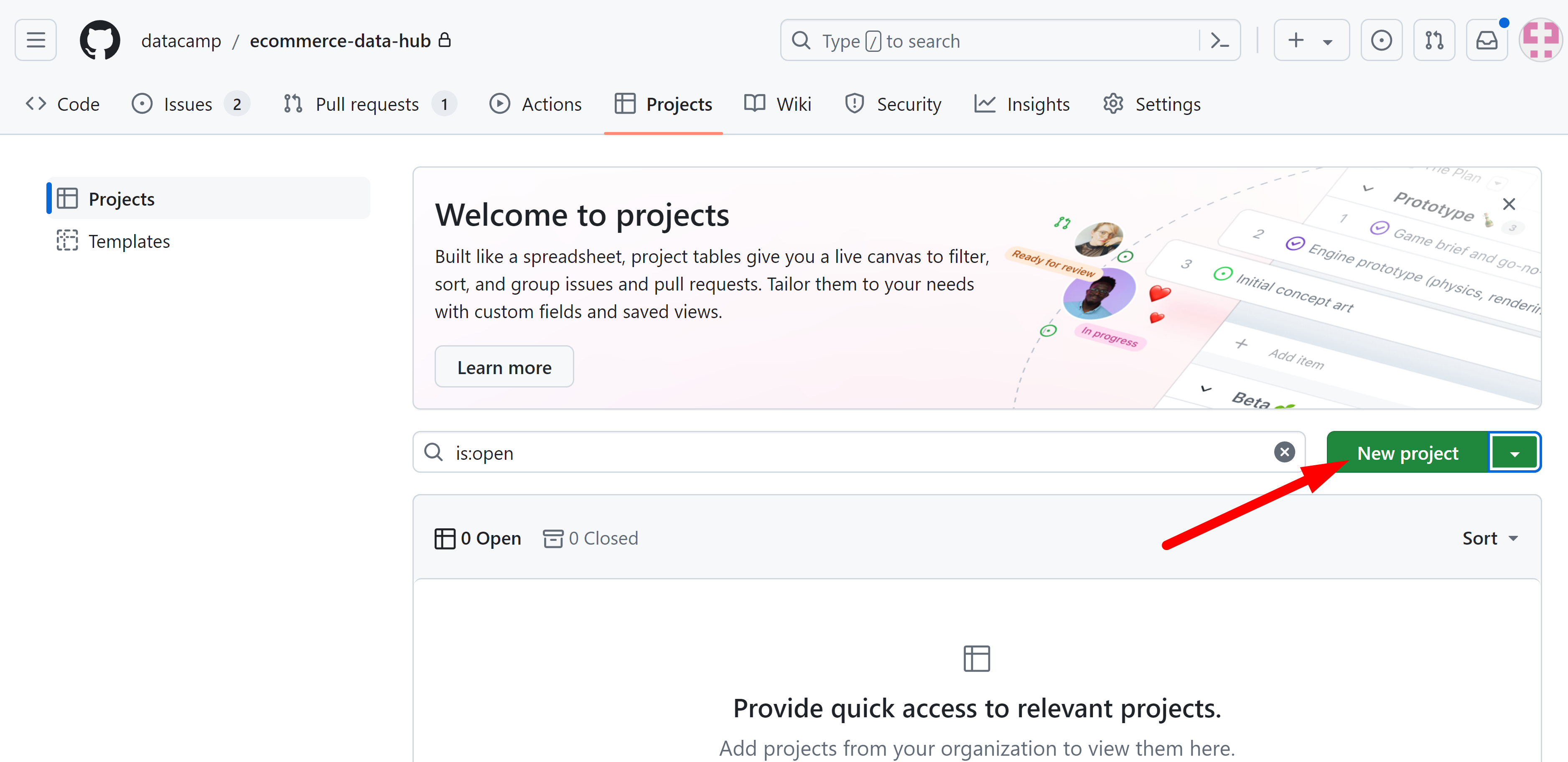The width and height of the screenshot is (1568, 762).
Task: Open the global pull requests icon
Action: 1434,40
